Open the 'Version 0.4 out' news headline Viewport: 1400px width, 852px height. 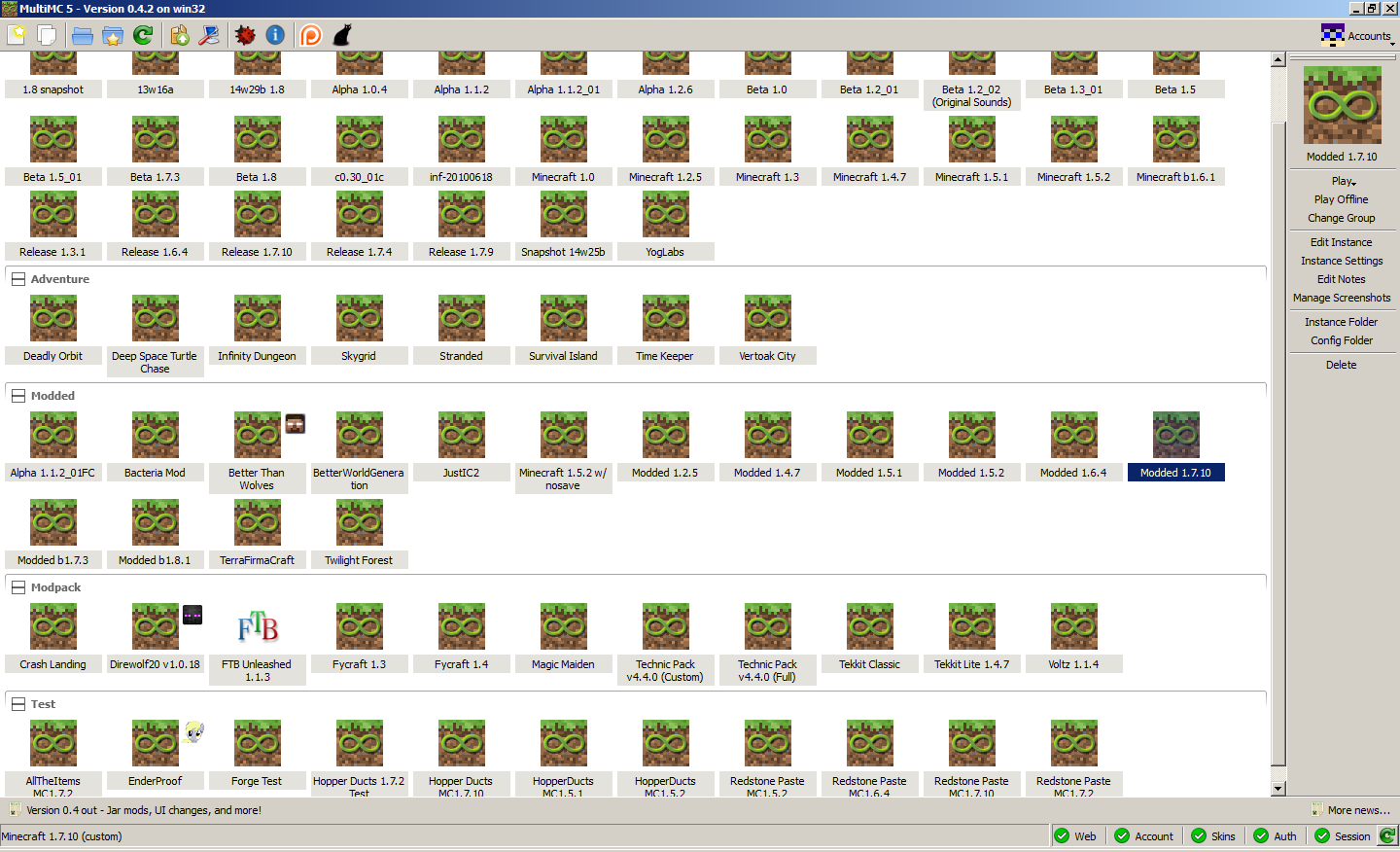[144, 810]
